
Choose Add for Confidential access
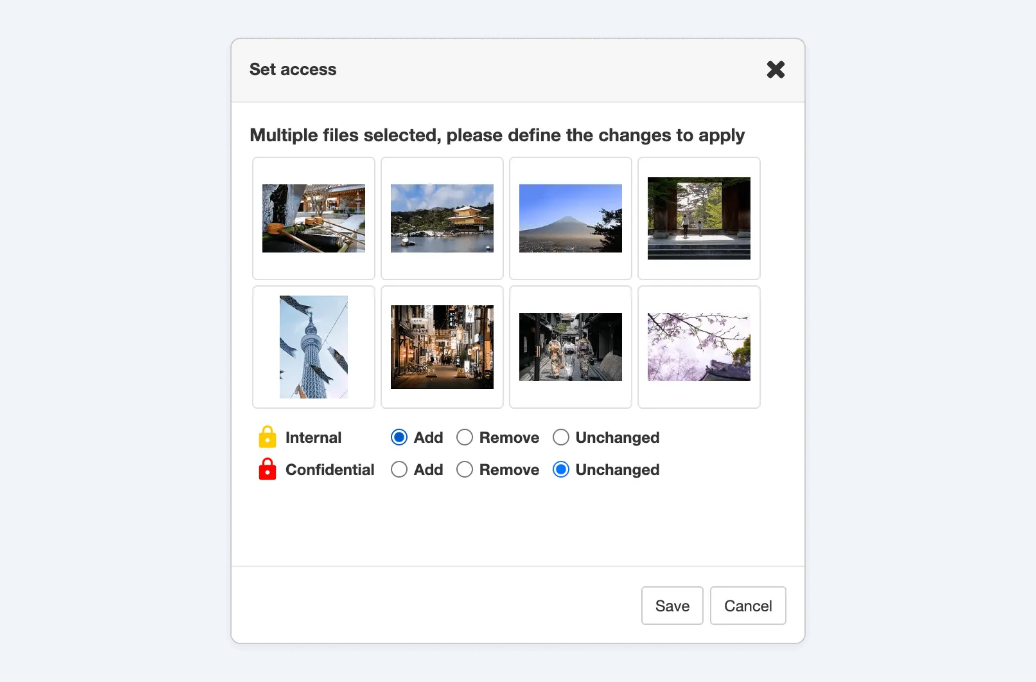pos(400,469)
